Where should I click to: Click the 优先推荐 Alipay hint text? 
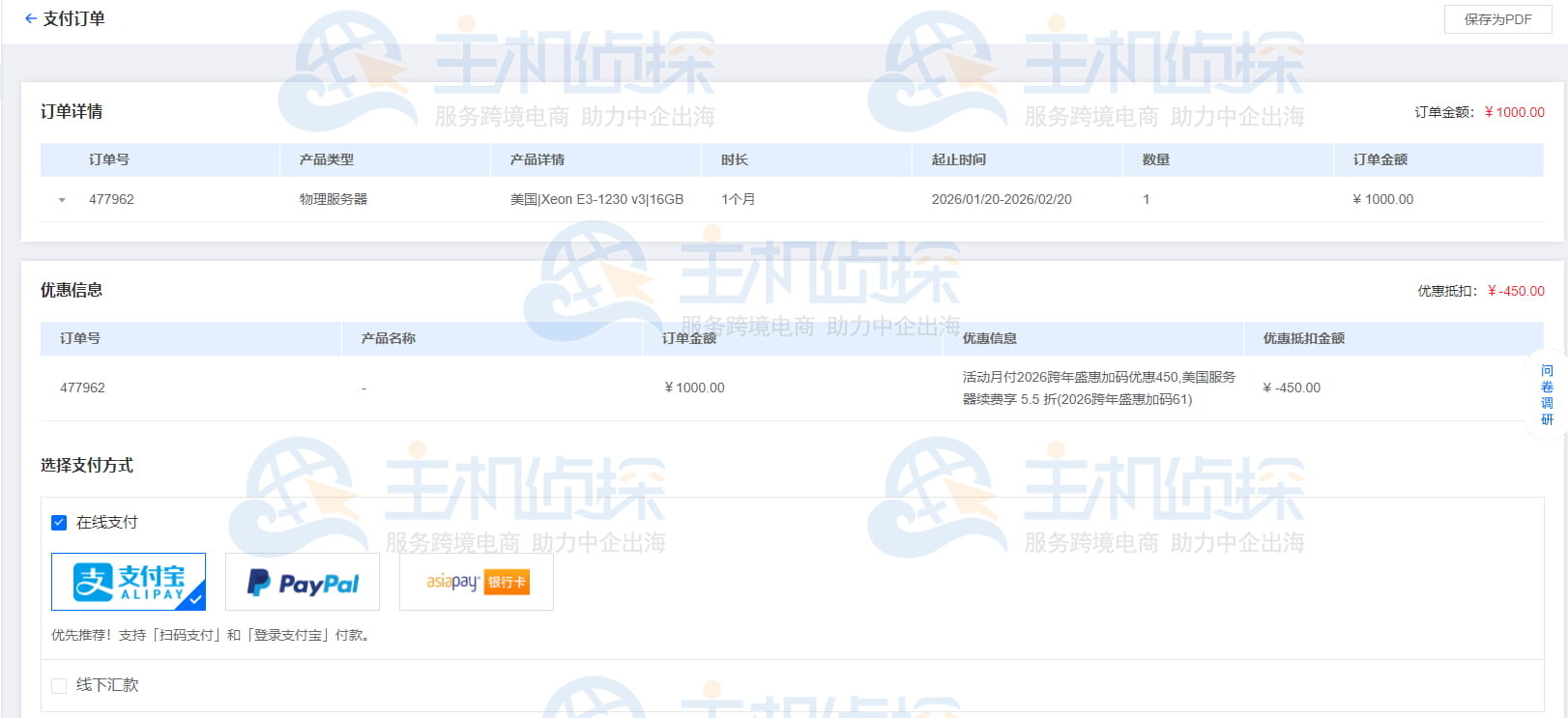(211, 635)
